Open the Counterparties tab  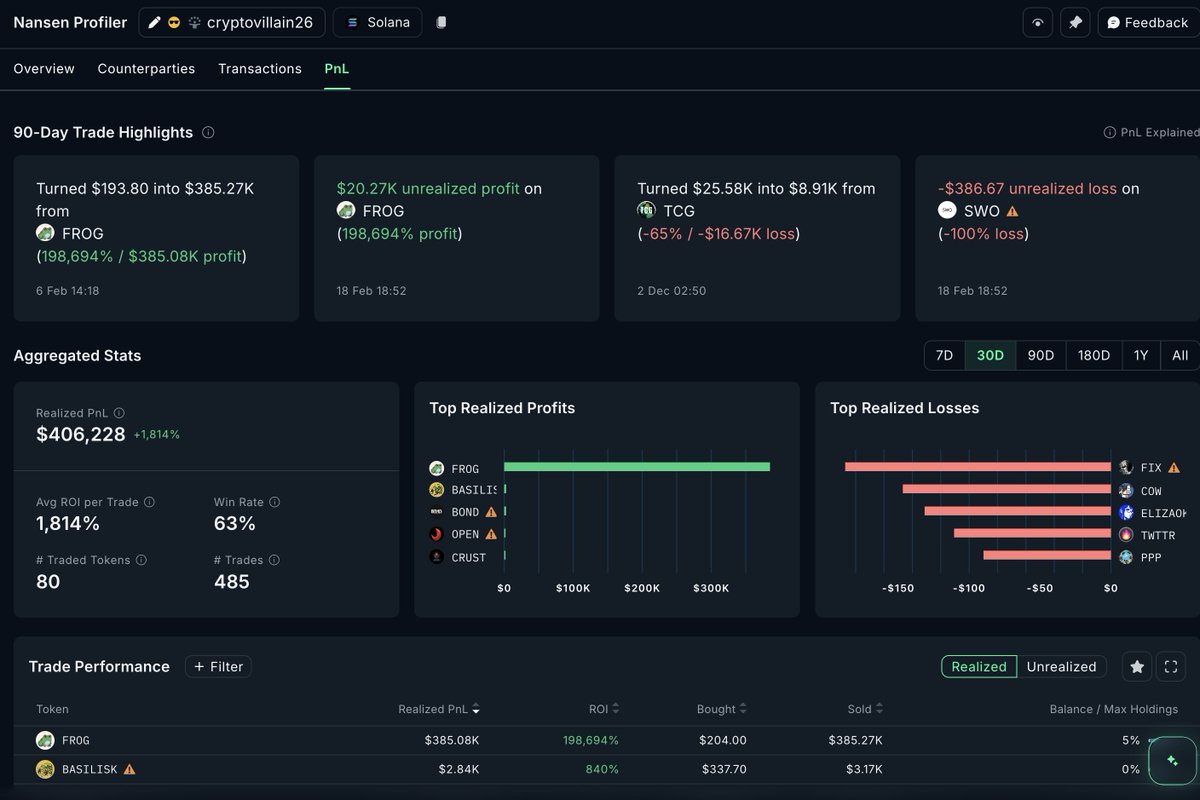[146, 68]
